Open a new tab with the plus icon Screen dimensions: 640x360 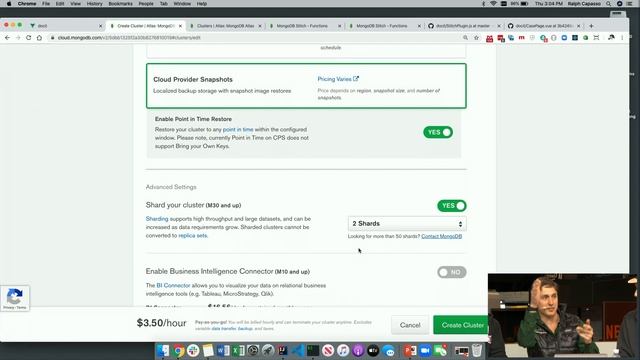591,26
